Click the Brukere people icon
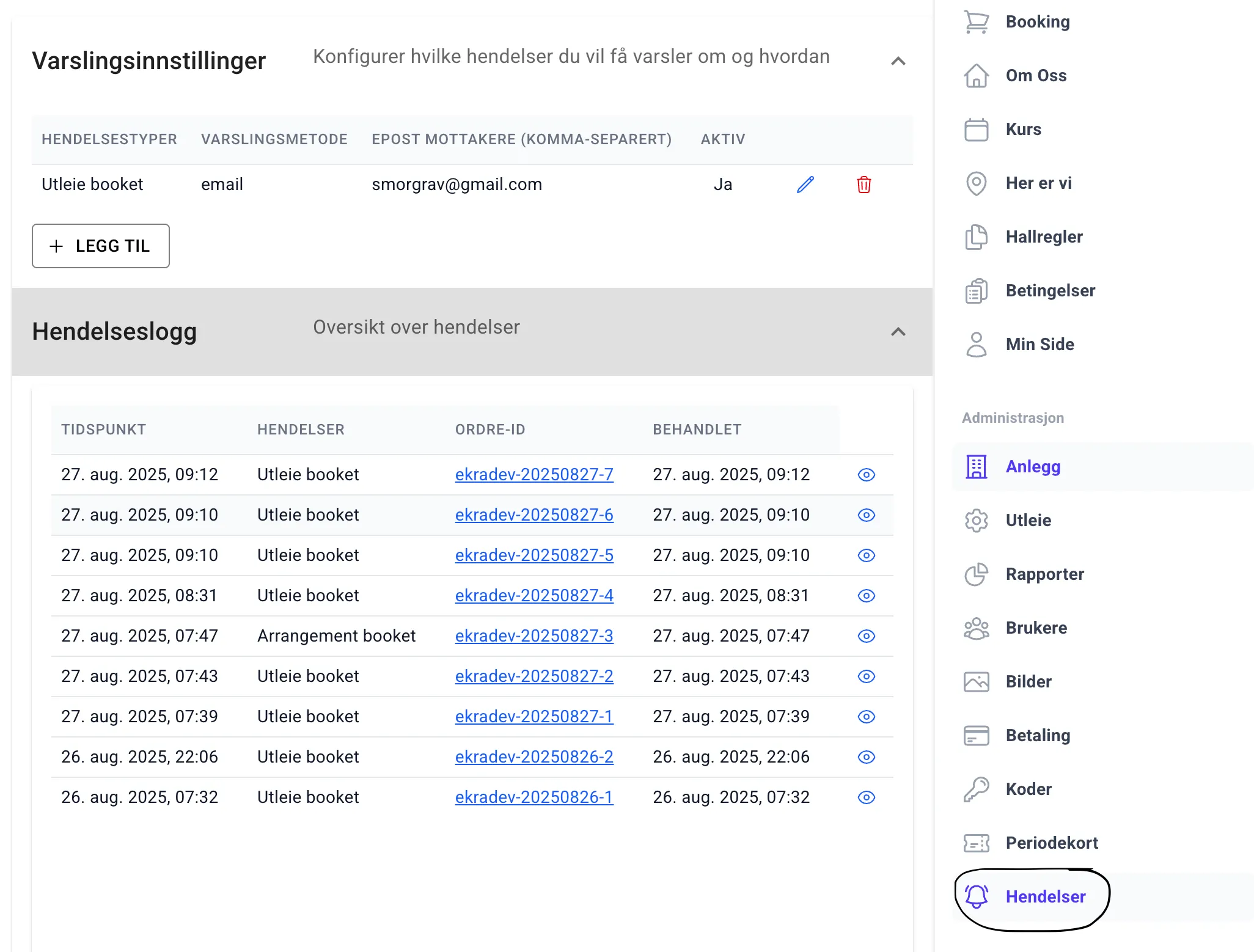Screen dimensions: 1254x952 [x=976, y=628]
